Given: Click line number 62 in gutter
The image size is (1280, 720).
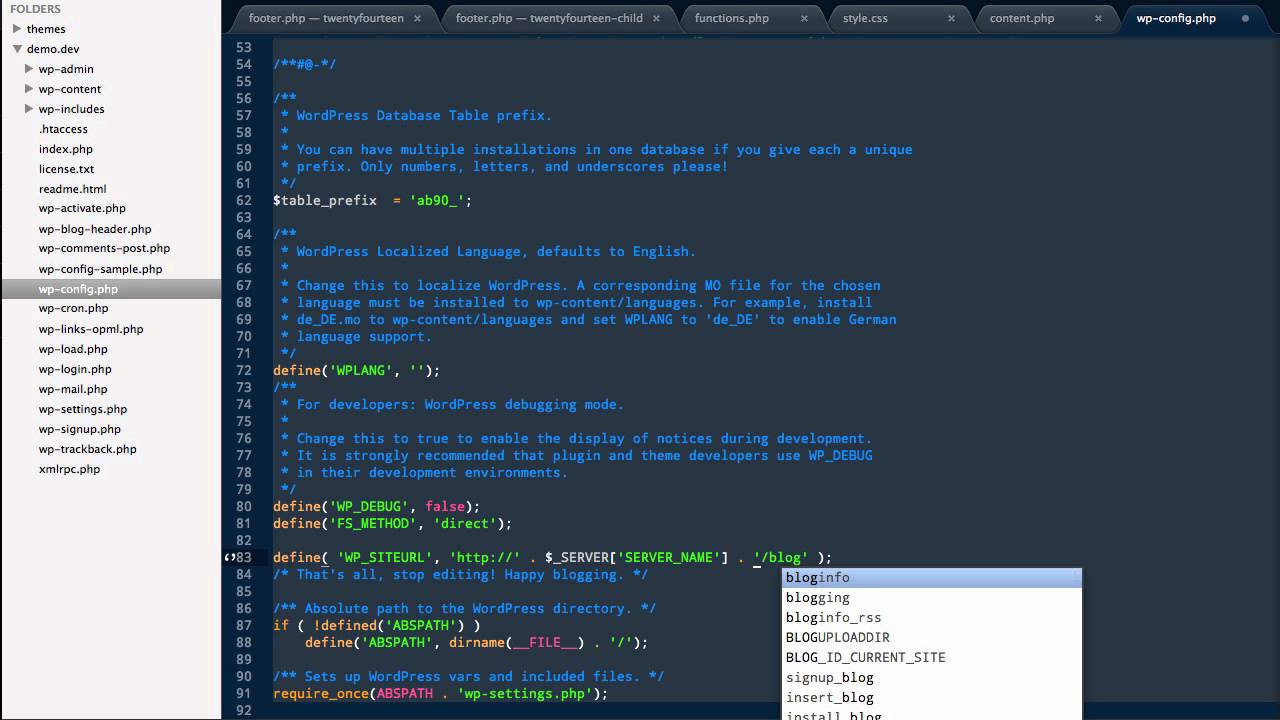Looking at the screenshot, I should pos(244,200).
